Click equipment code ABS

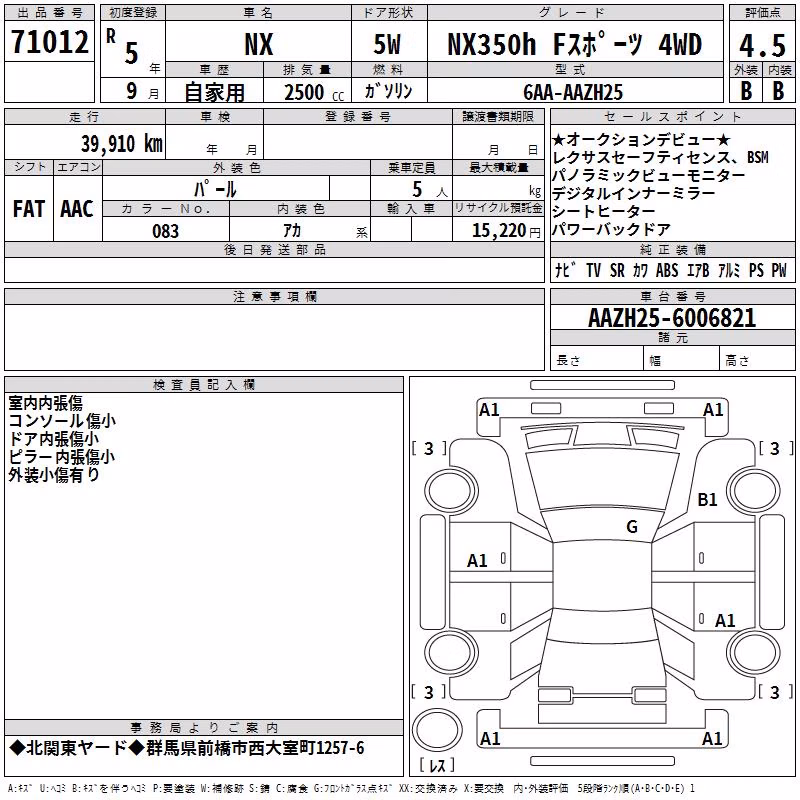(667, 270)
